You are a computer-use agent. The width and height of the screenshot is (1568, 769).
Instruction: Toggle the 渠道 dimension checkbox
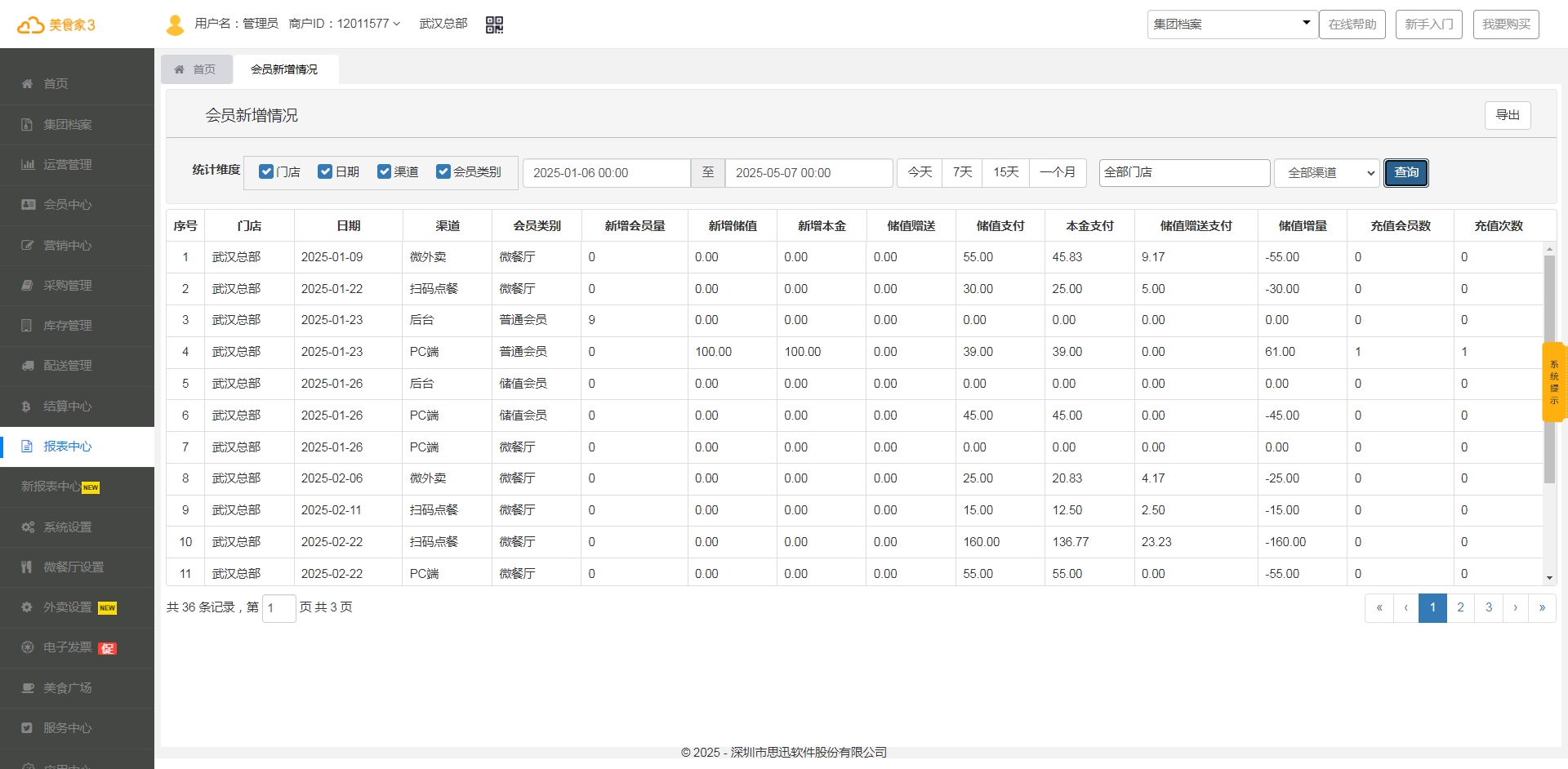click(385, 171)
